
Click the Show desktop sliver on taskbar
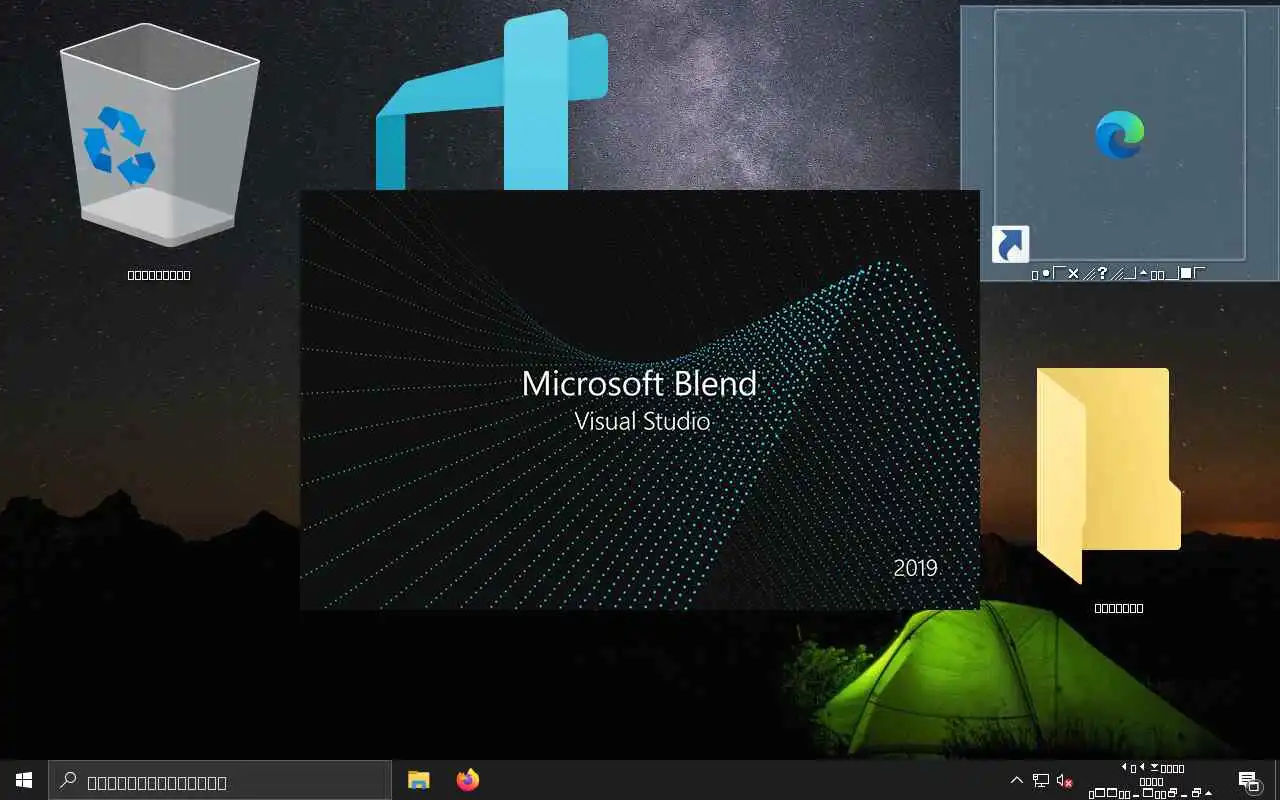tap(1276, 780)
